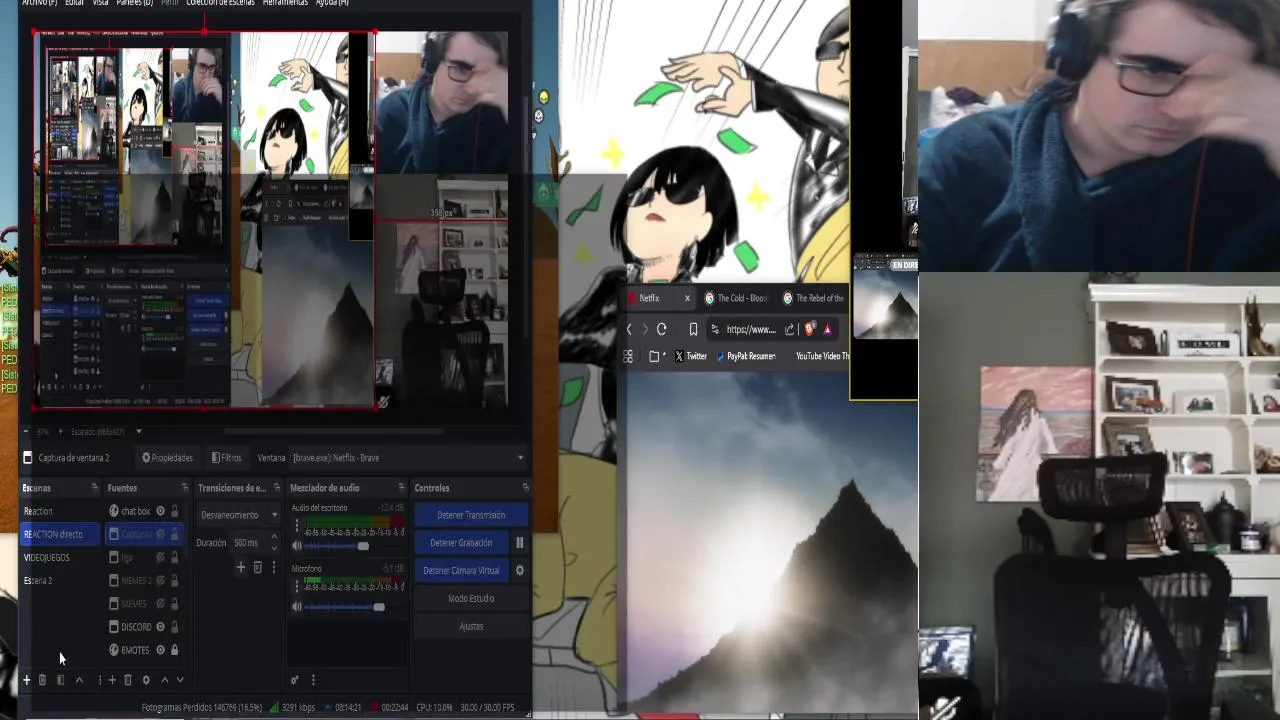Open scene filters icon in Escenas toolbar
This screenshot has width=1280, height=720.
click(x=60, y=680)
